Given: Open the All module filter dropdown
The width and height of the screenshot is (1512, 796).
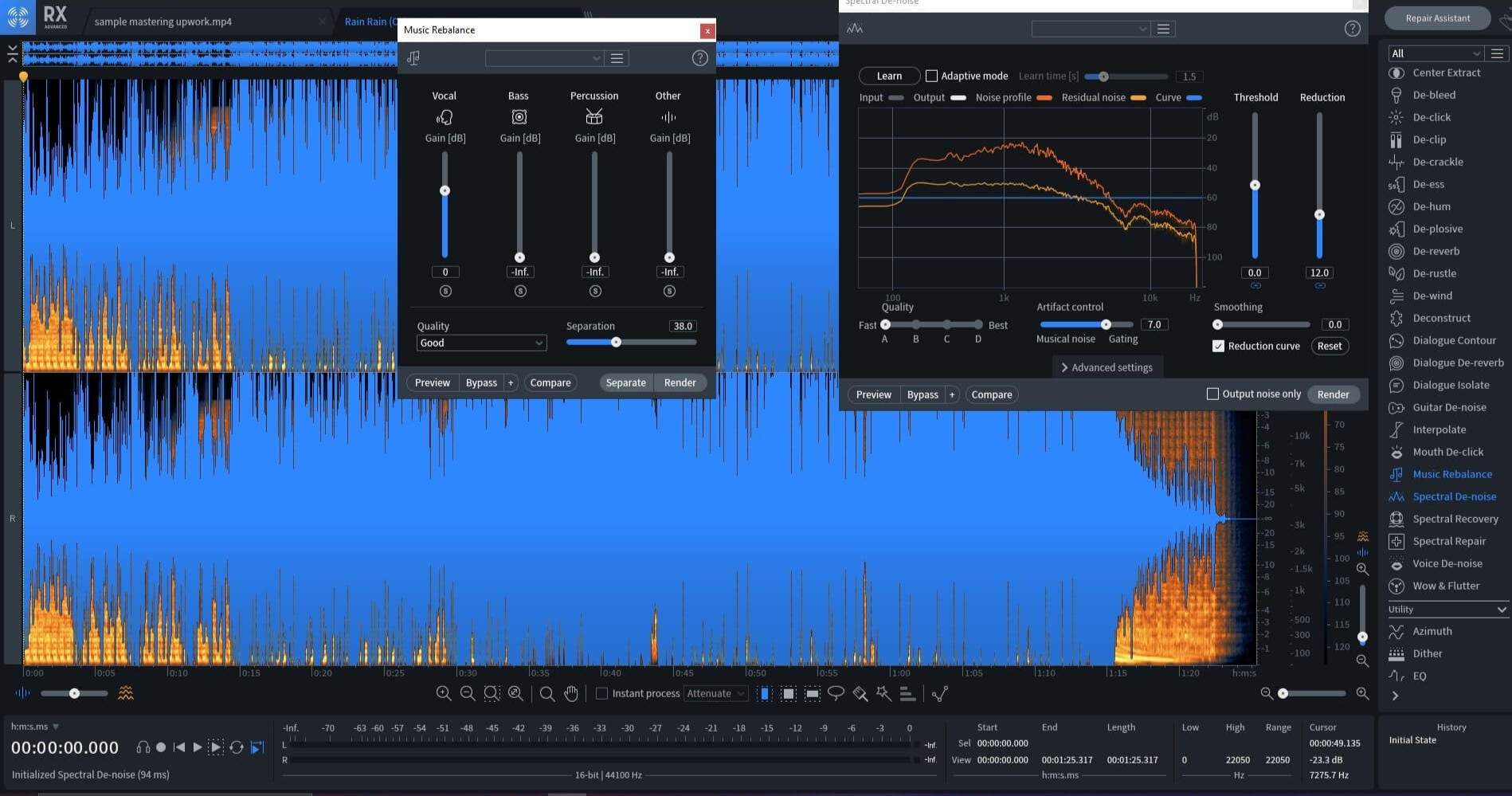Looking at the screenshot, I should tap(1434, 53).
